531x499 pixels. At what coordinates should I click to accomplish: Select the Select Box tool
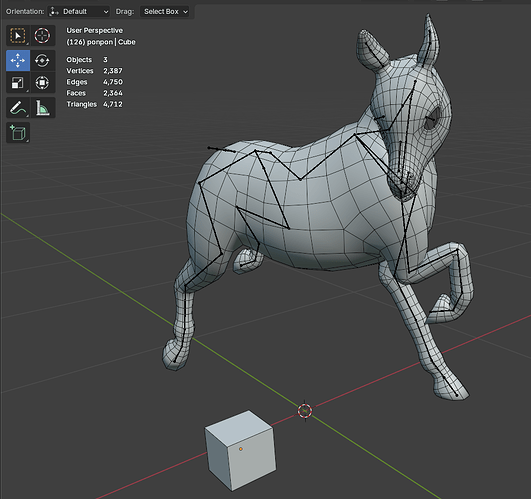click(x=18, y=36)
